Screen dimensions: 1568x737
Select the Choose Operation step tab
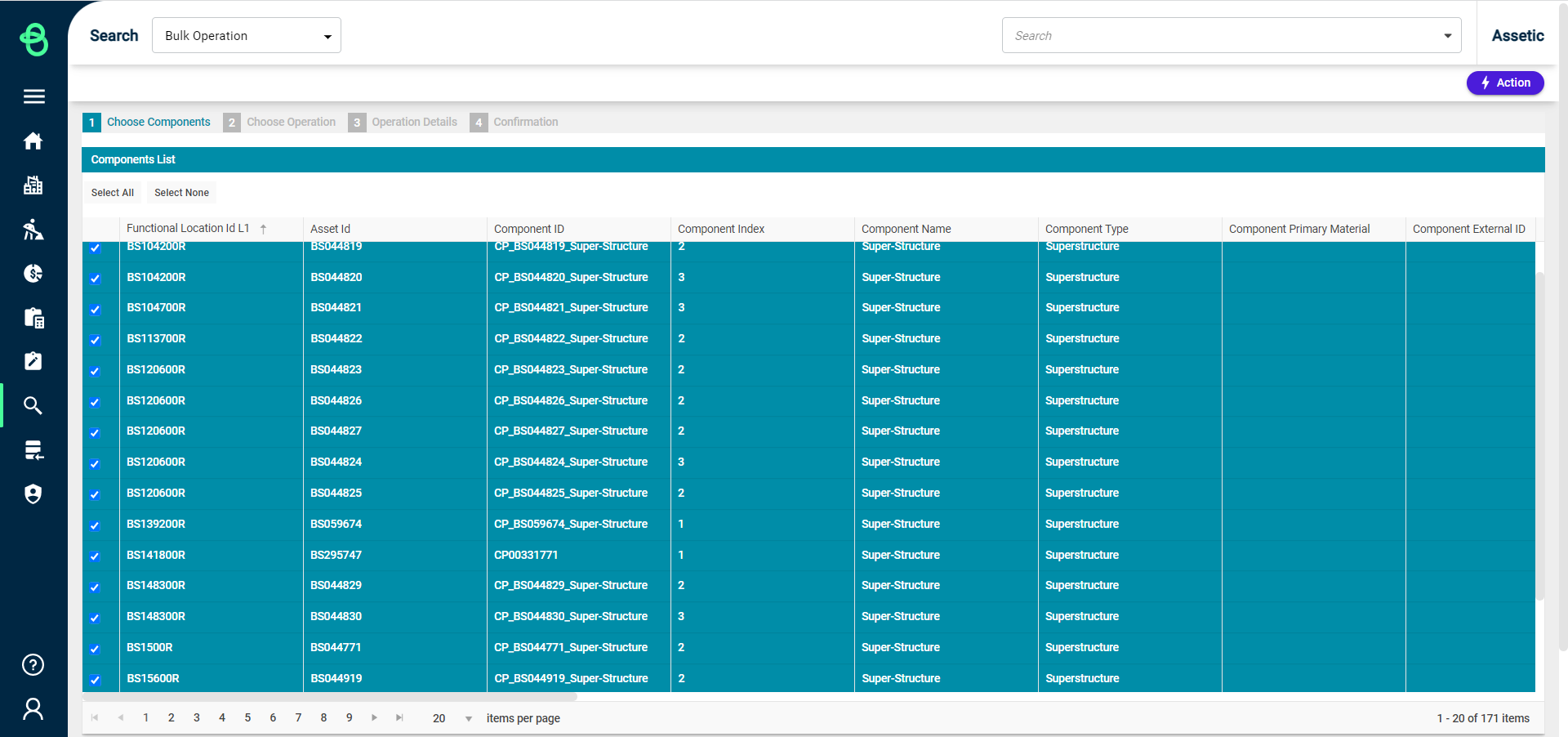pos(280,122)
